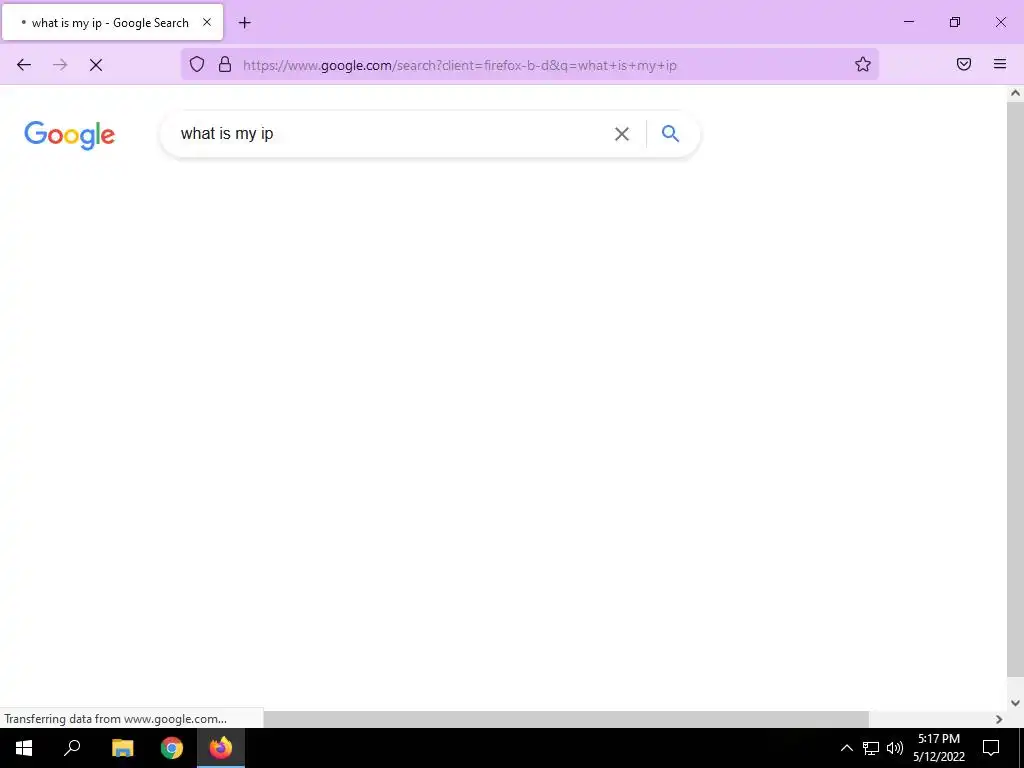The width and height of the screenshot is (1024, 768).
Task: Open a new browser tab
Action: [245, 23]
